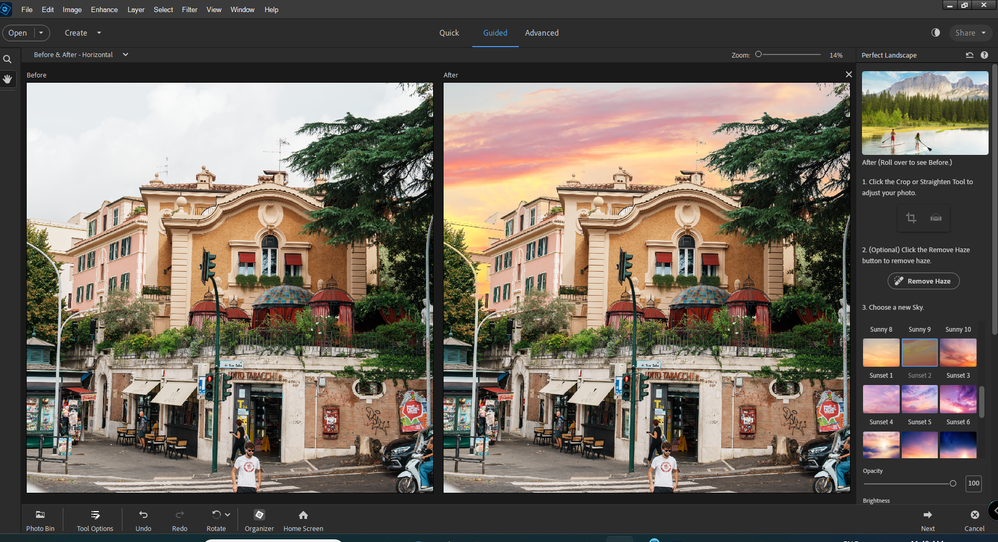Toggle the light/dark theme icon

point(936,32)
